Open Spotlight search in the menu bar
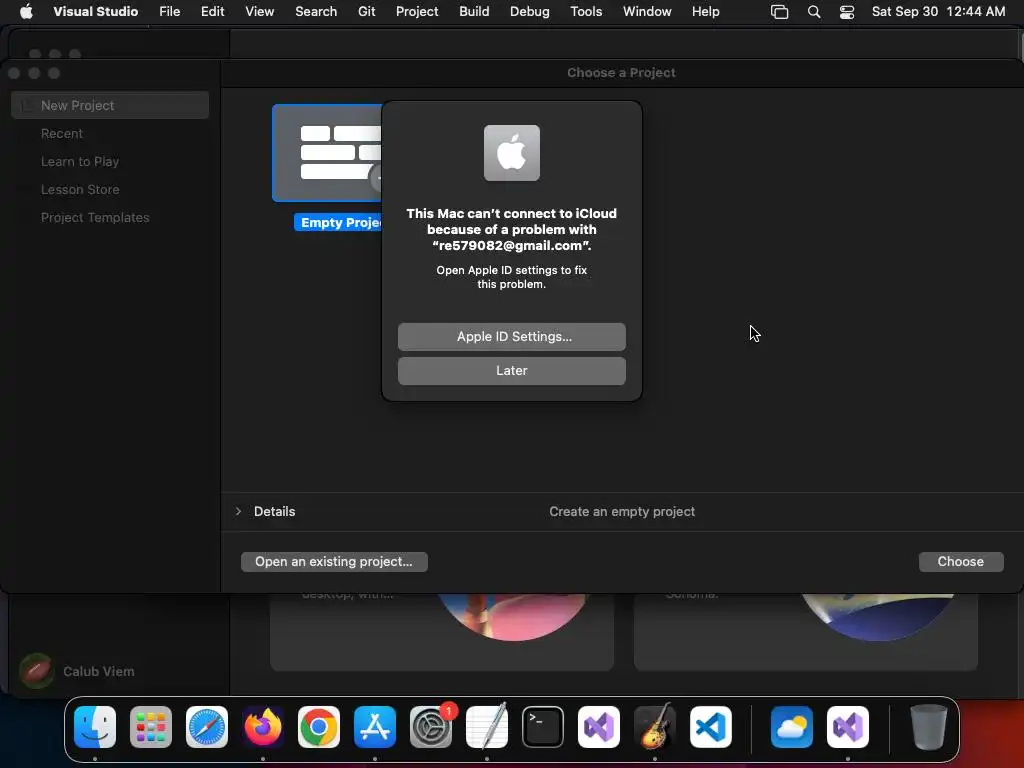Screen dimensions: 1024x768 [x=814, y=11]
